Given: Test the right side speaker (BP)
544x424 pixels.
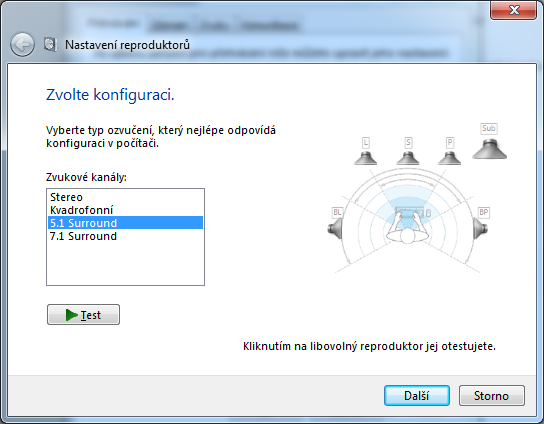Looking at the screenshot, I should pyautogui.click(x=481, y=229).
